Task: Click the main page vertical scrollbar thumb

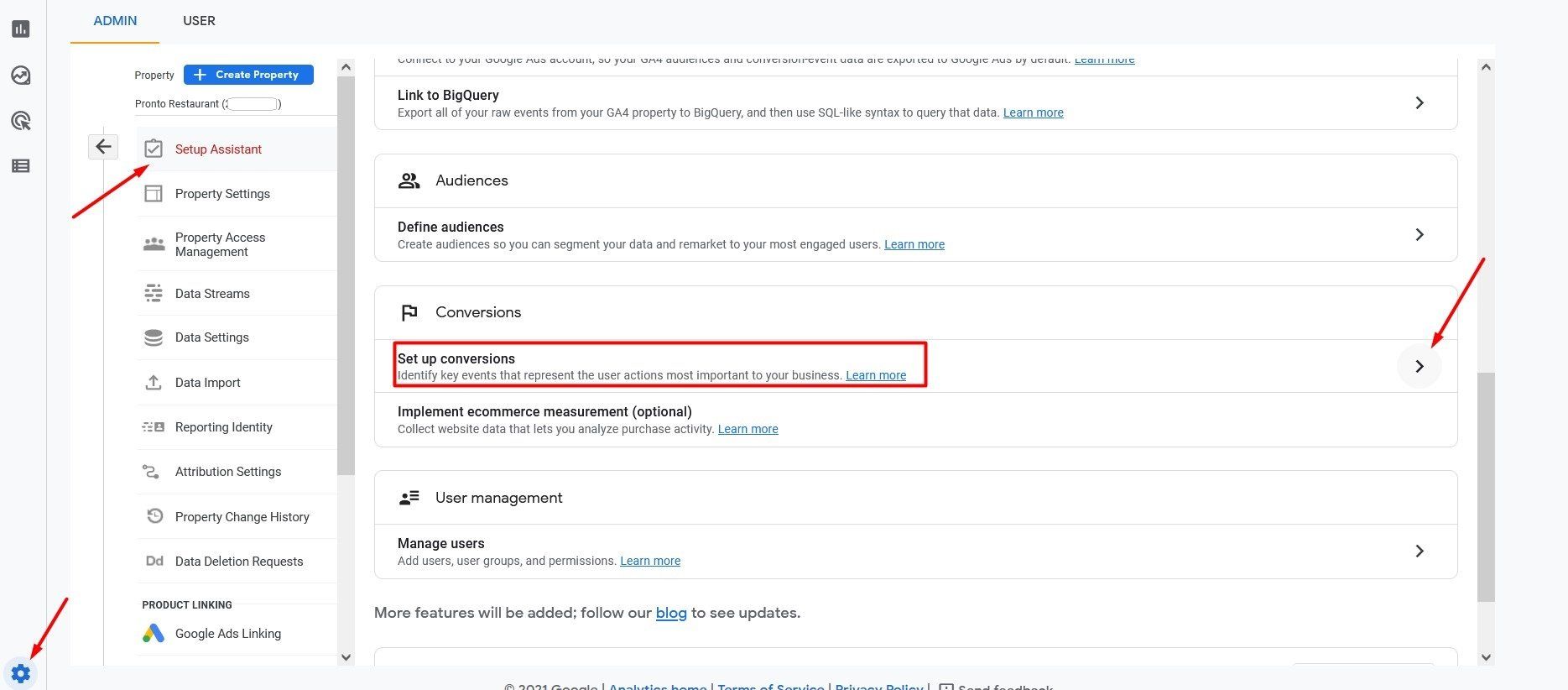Action: pos(1486,487)
